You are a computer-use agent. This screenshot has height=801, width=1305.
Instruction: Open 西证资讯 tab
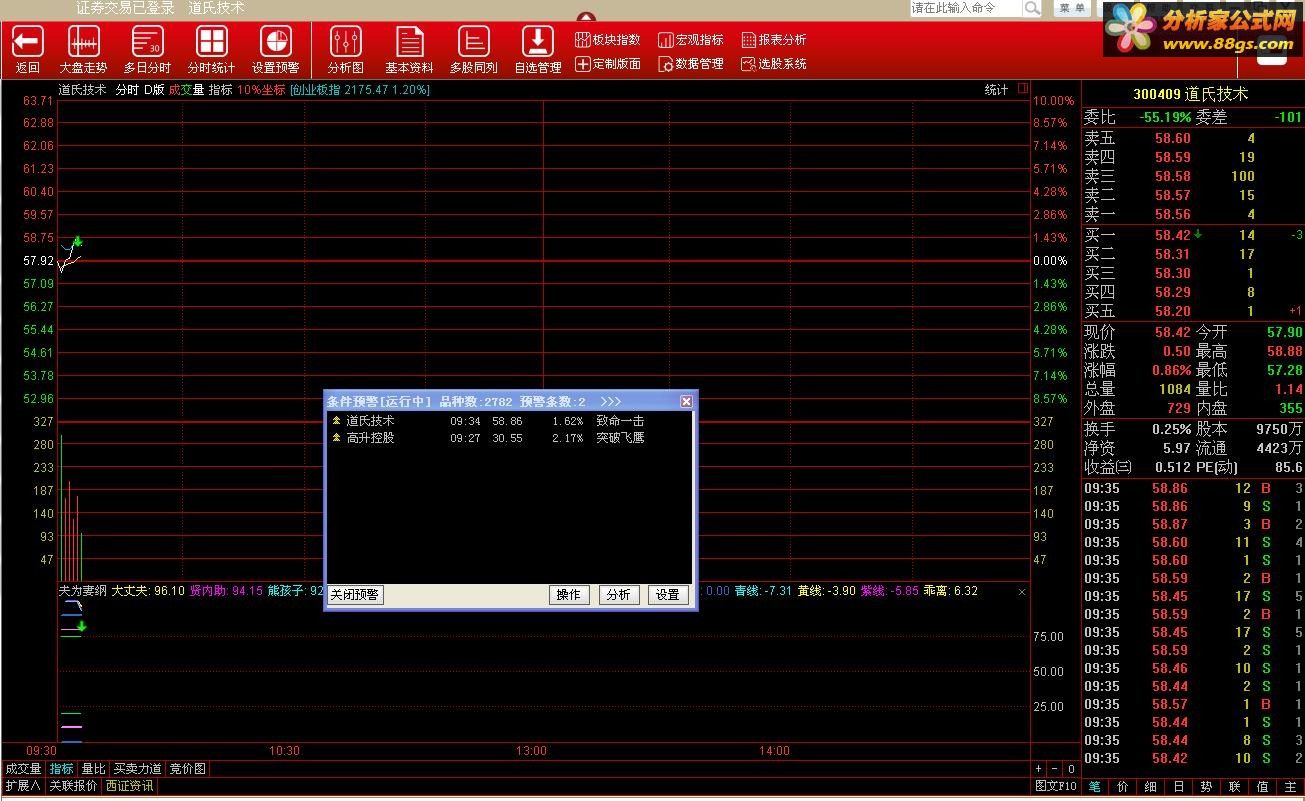[x=130, y=786]
